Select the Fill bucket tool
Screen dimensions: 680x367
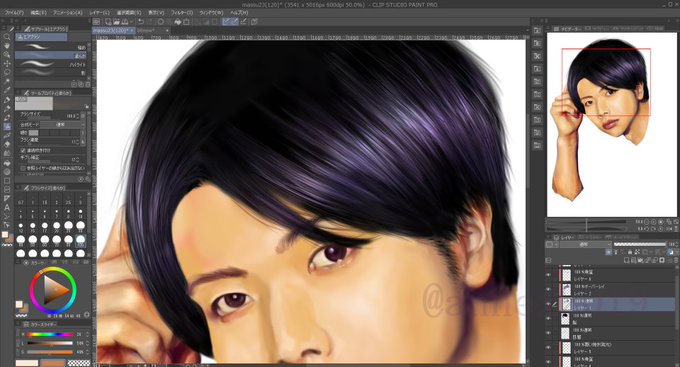[7, 163]
